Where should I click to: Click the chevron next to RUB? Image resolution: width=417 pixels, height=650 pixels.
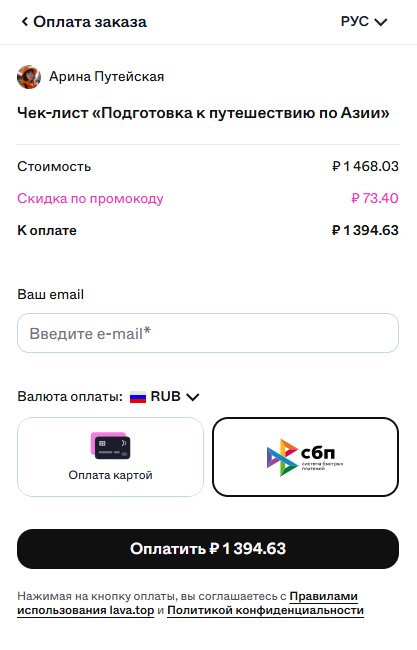193,397
